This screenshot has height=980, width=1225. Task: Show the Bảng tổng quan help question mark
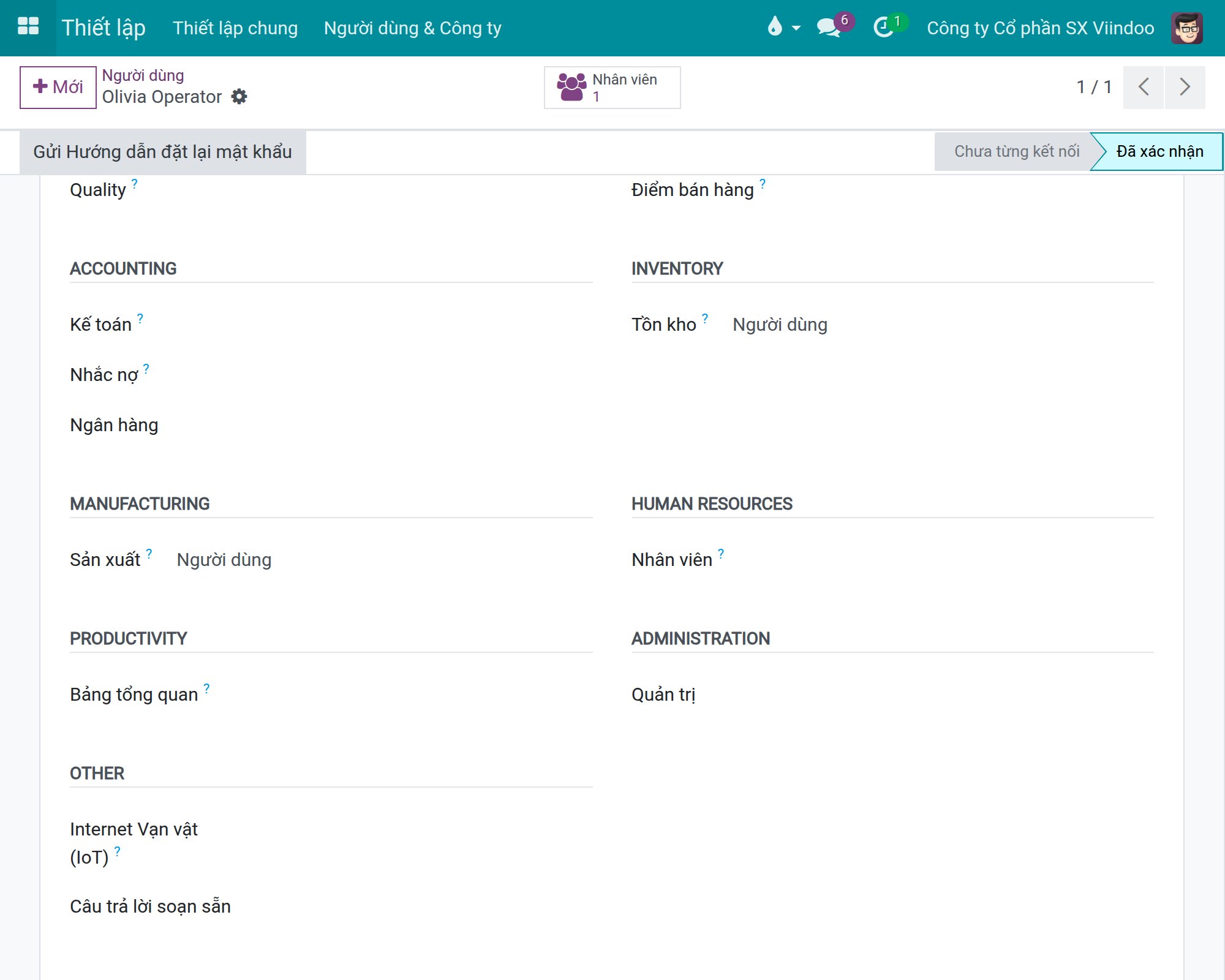coord(206,688)
